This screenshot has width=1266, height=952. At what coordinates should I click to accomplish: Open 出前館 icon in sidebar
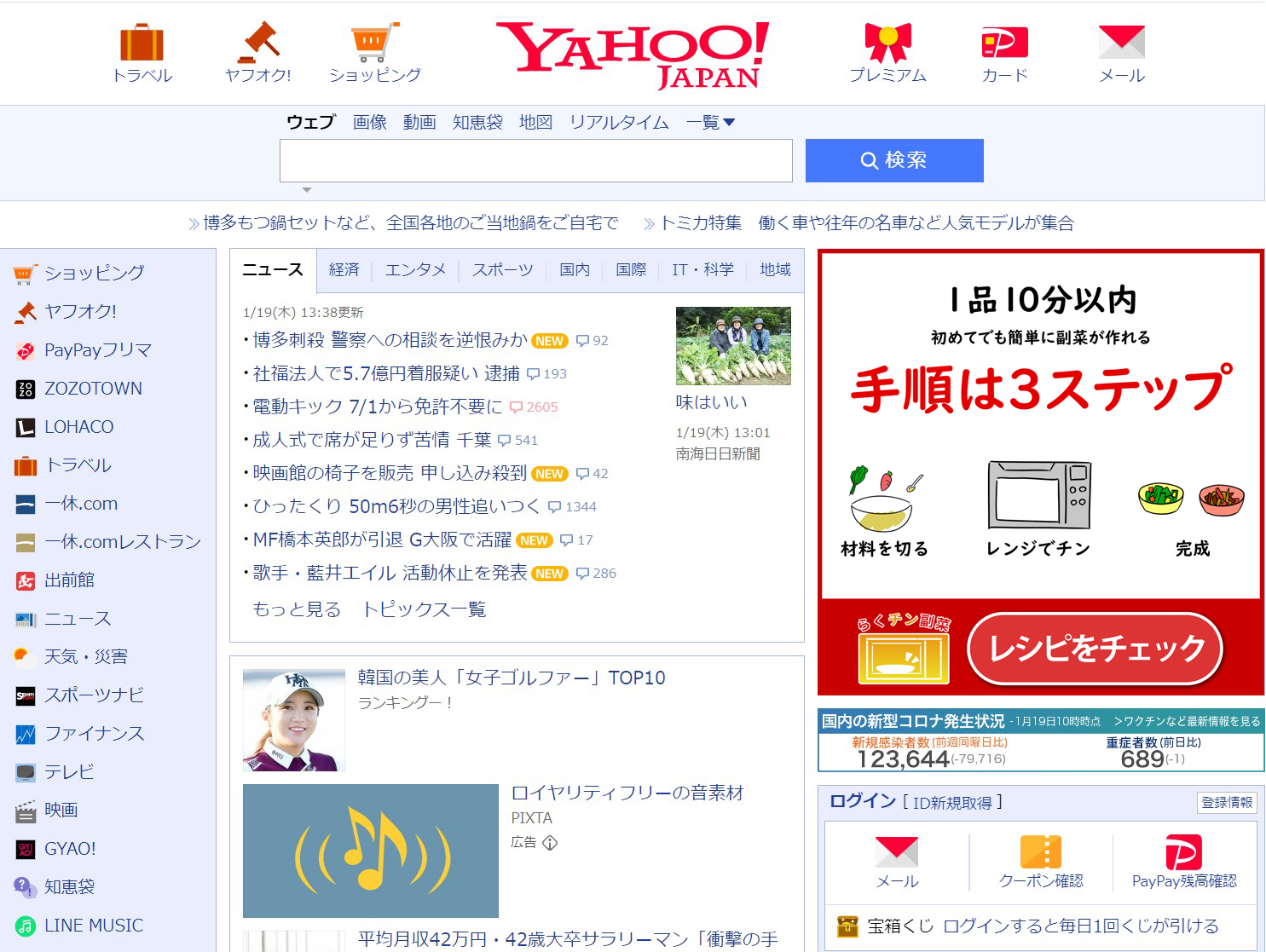click(x=26, y=580)
